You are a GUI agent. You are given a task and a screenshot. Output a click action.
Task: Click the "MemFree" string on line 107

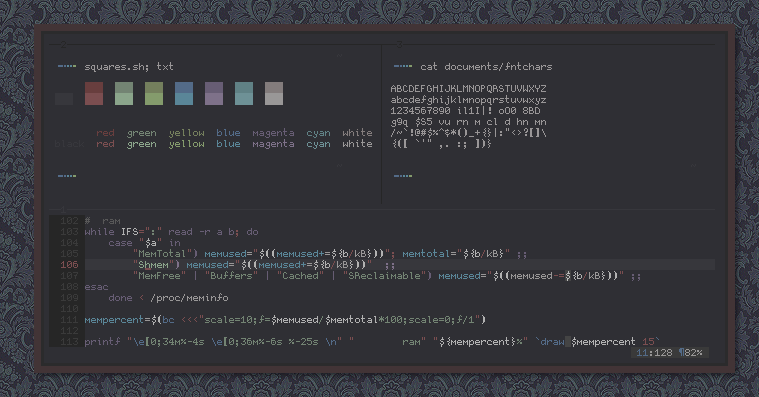tap(159, 276)
